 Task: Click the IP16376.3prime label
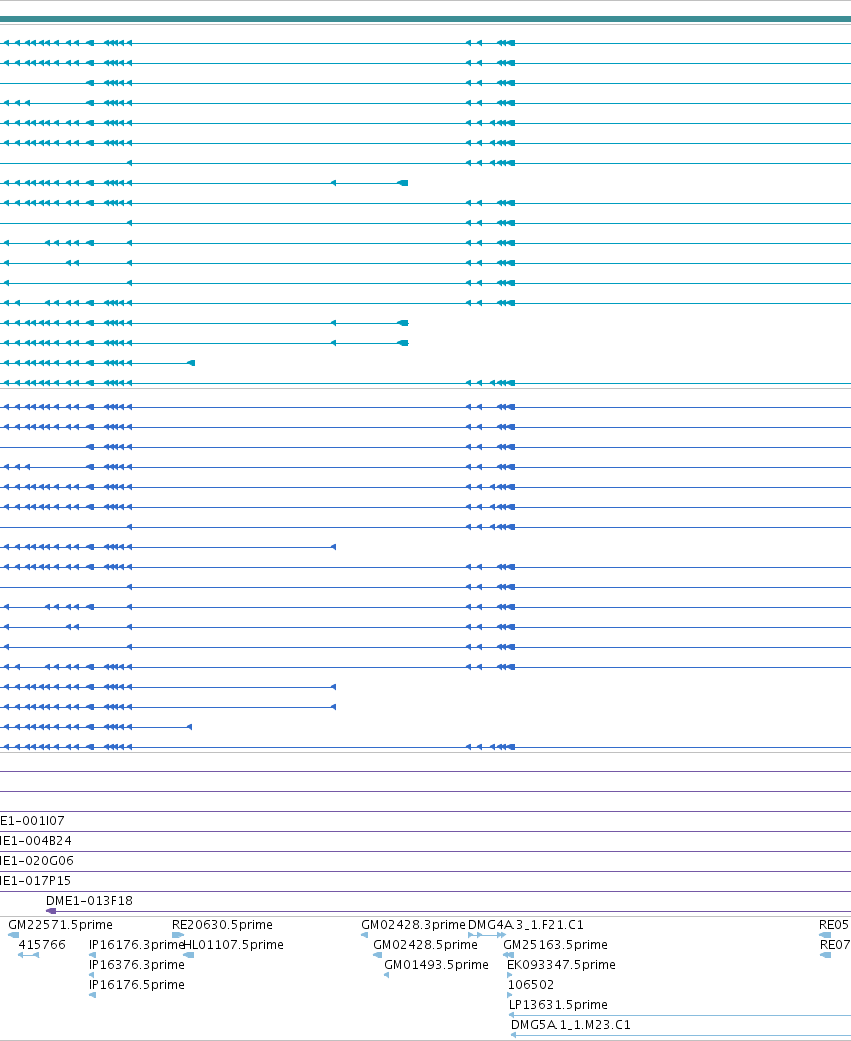137,964
